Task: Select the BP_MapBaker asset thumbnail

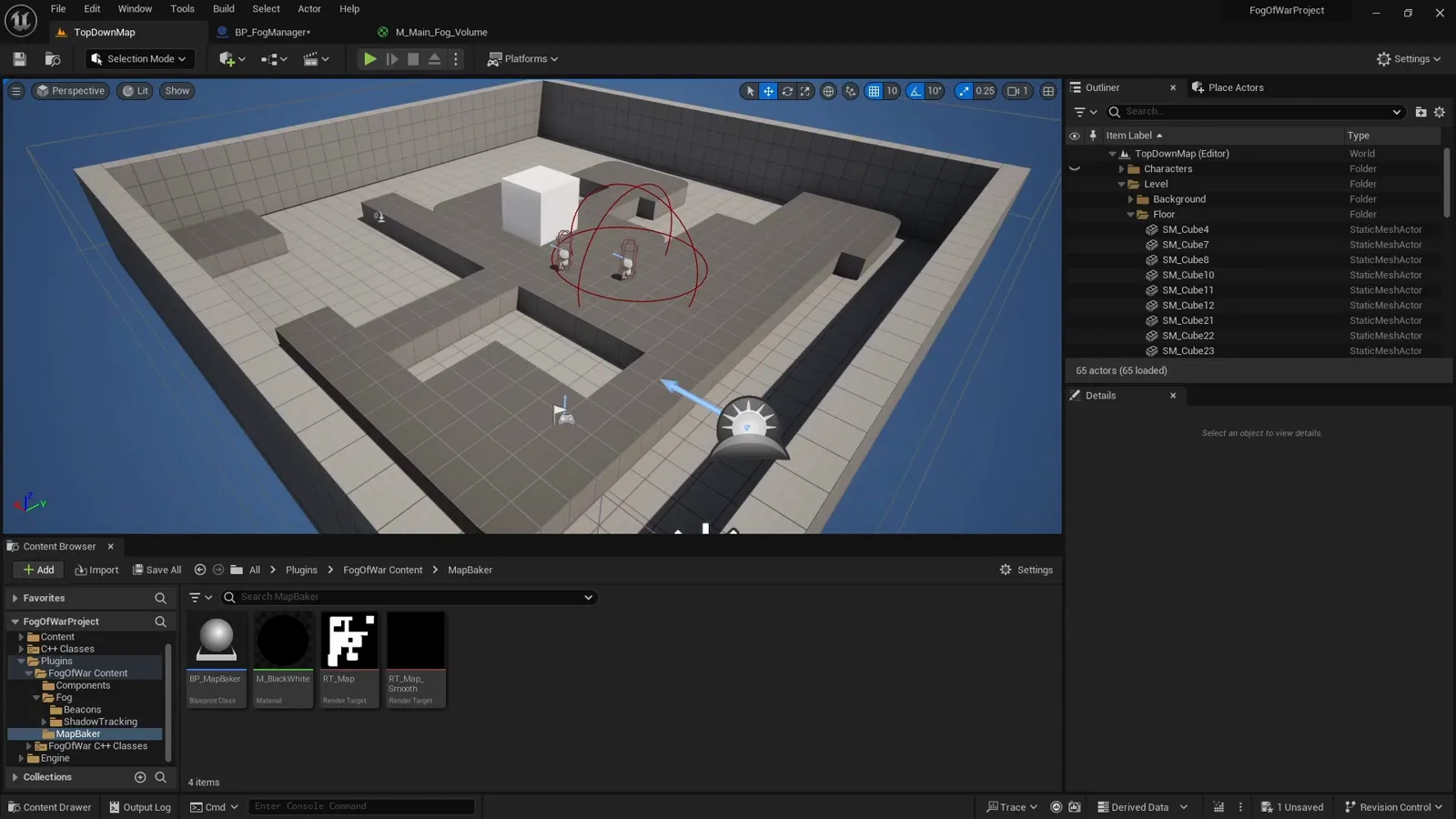Action: click(x=217, y=659)
